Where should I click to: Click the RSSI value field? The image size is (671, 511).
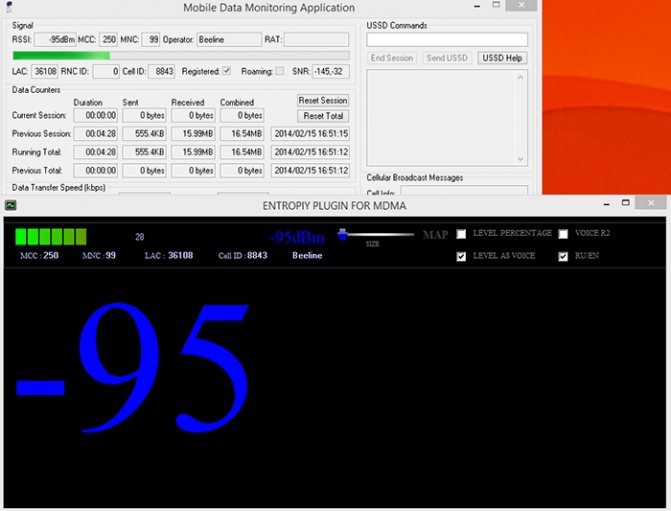pos(55,39)
